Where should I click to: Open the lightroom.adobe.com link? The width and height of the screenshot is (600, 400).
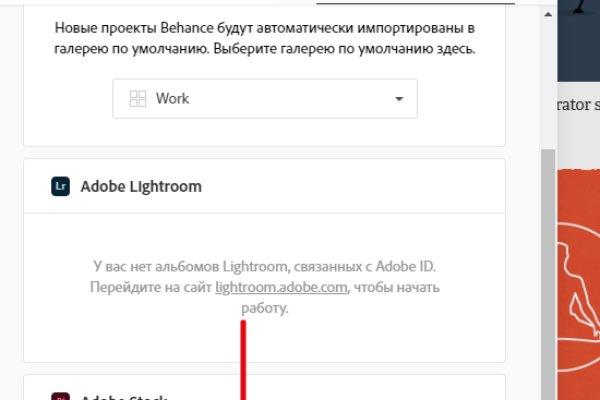pyautogui.click(x=281, y=288)
